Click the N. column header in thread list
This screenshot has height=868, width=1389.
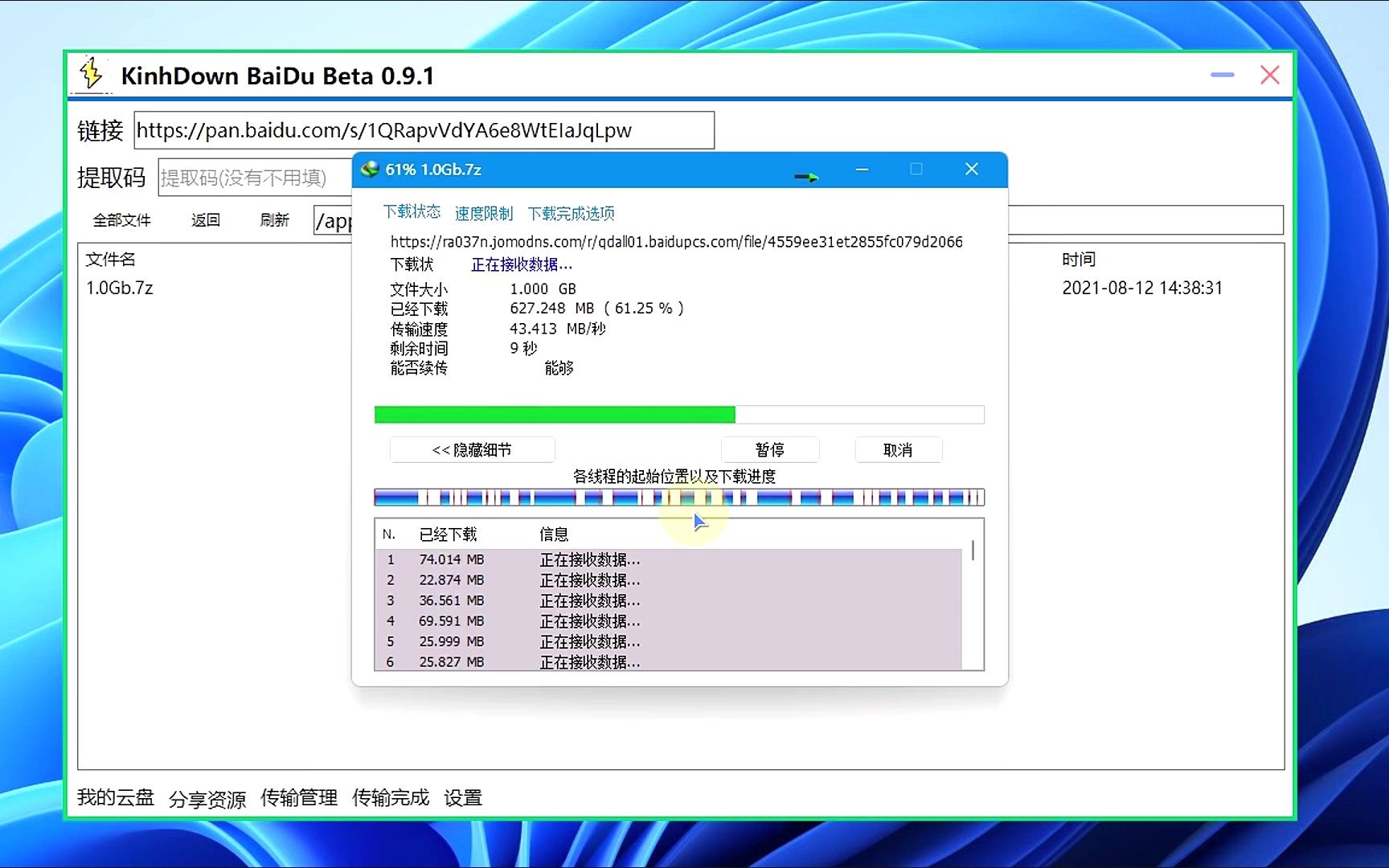[x=389, y=534]
